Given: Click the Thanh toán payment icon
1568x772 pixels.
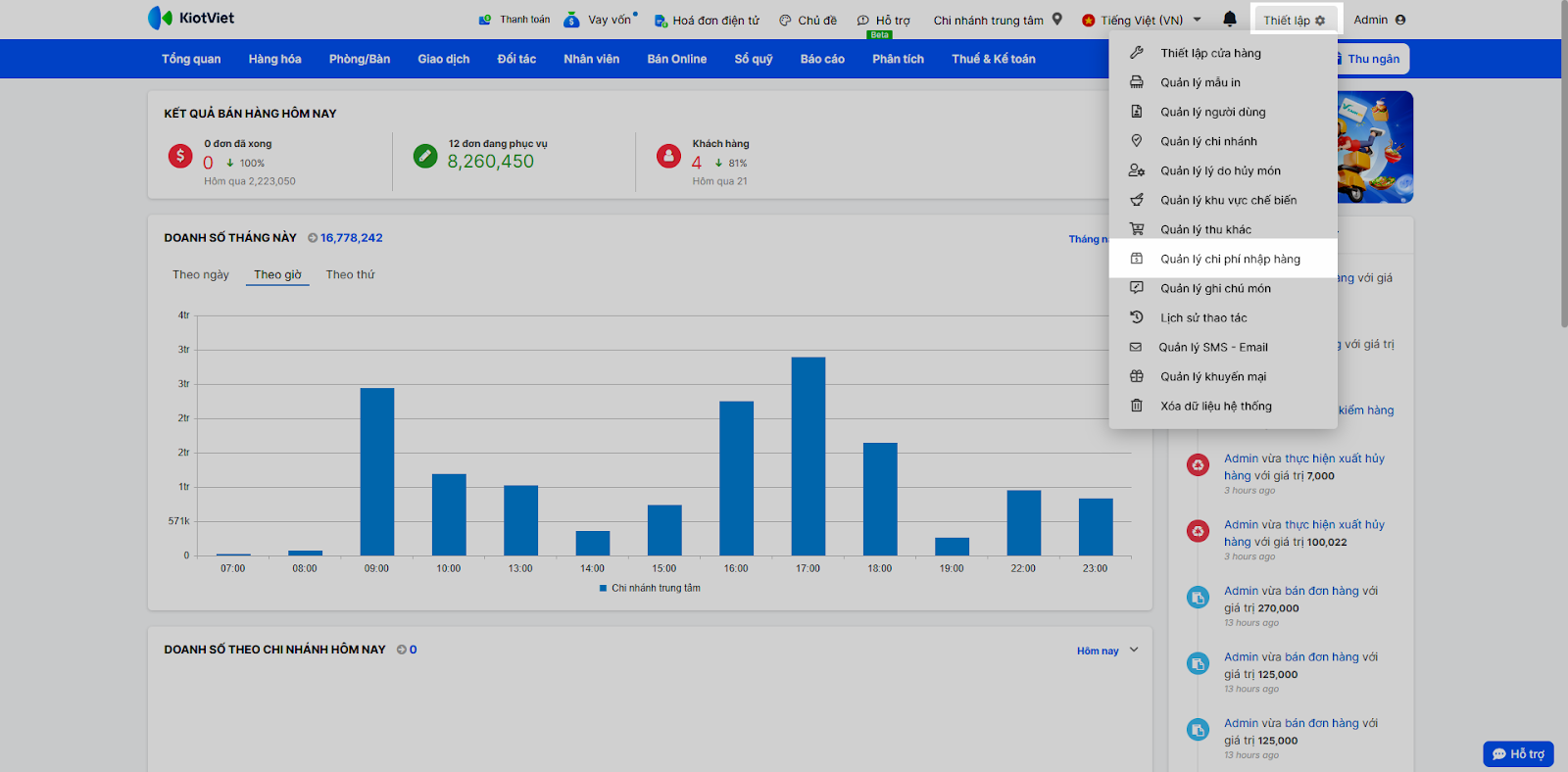Looking at the screenshot, I should click(484, 20).
